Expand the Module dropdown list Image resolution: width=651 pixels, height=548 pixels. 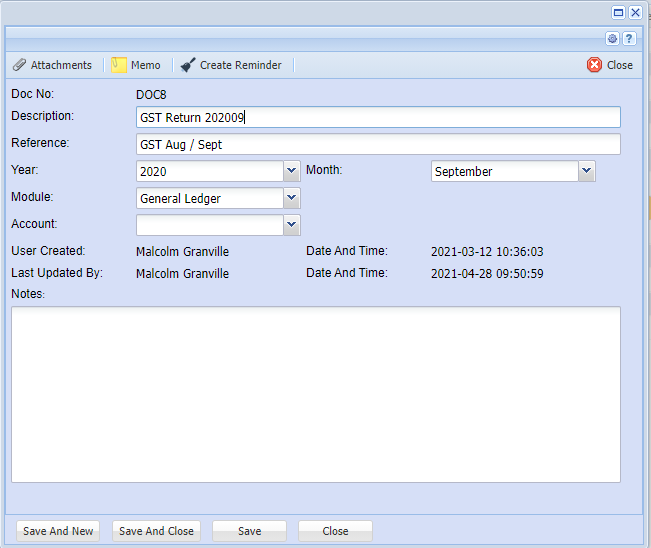291,198
